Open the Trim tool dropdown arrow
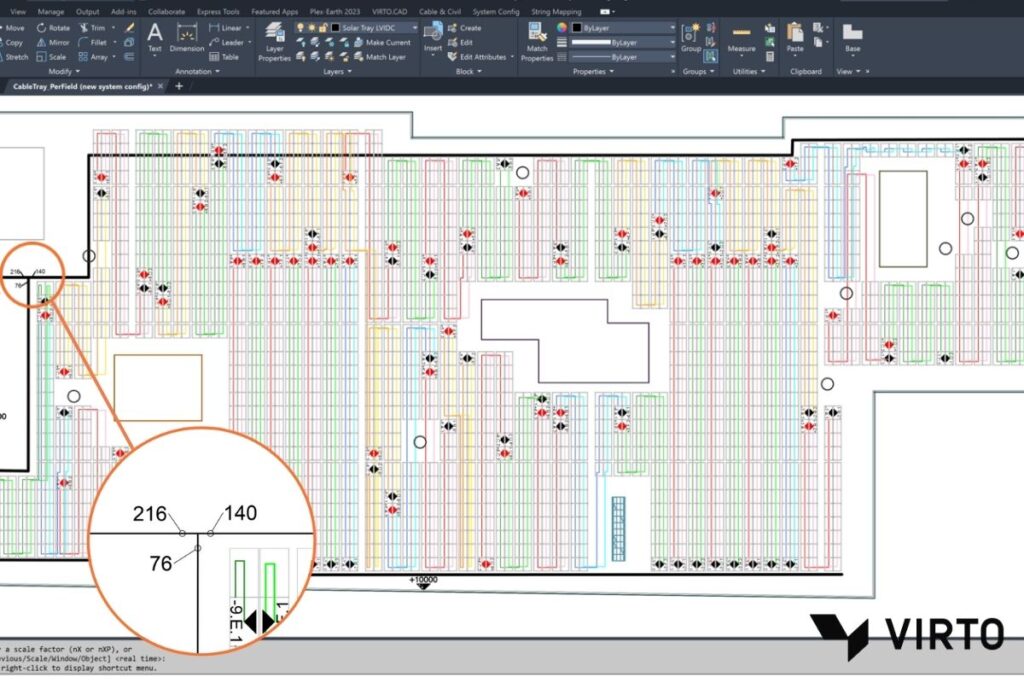The width and height of the screenshot is (1024, 683). 113,28
